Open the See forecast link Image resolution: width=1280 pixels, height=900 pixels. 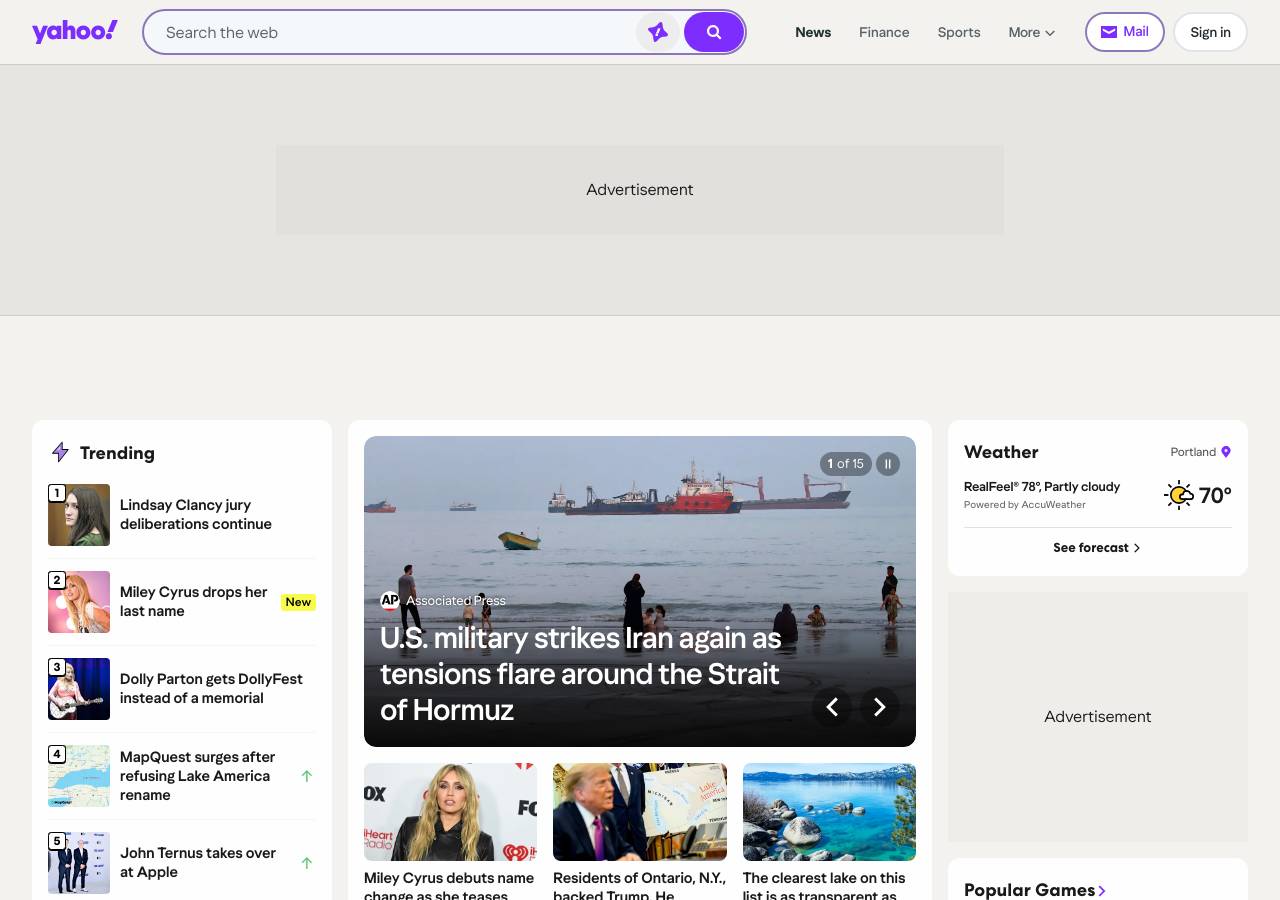1097,548
